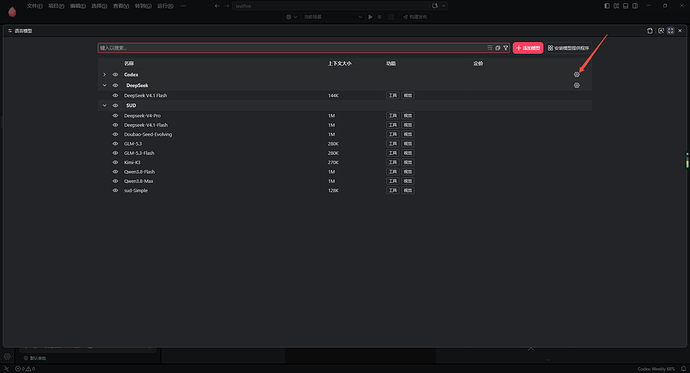
Task: Open settings gear for the Codex provider
Action: tap(576, 74)
